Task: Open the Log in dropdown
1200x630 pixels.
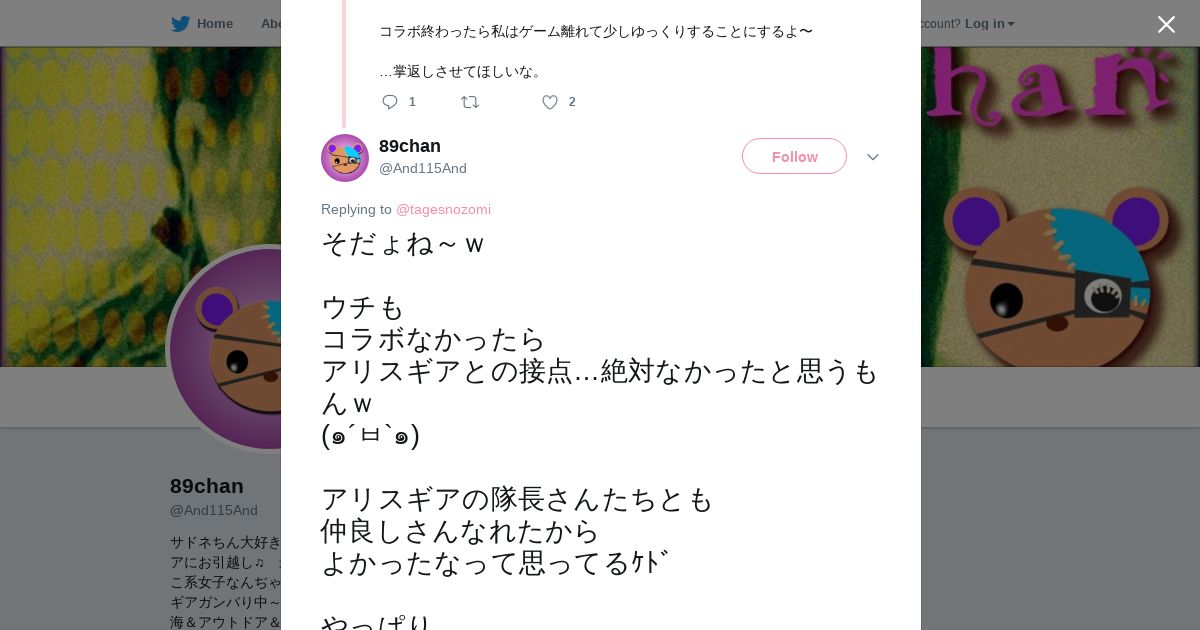Action: (x=989, y=24)
